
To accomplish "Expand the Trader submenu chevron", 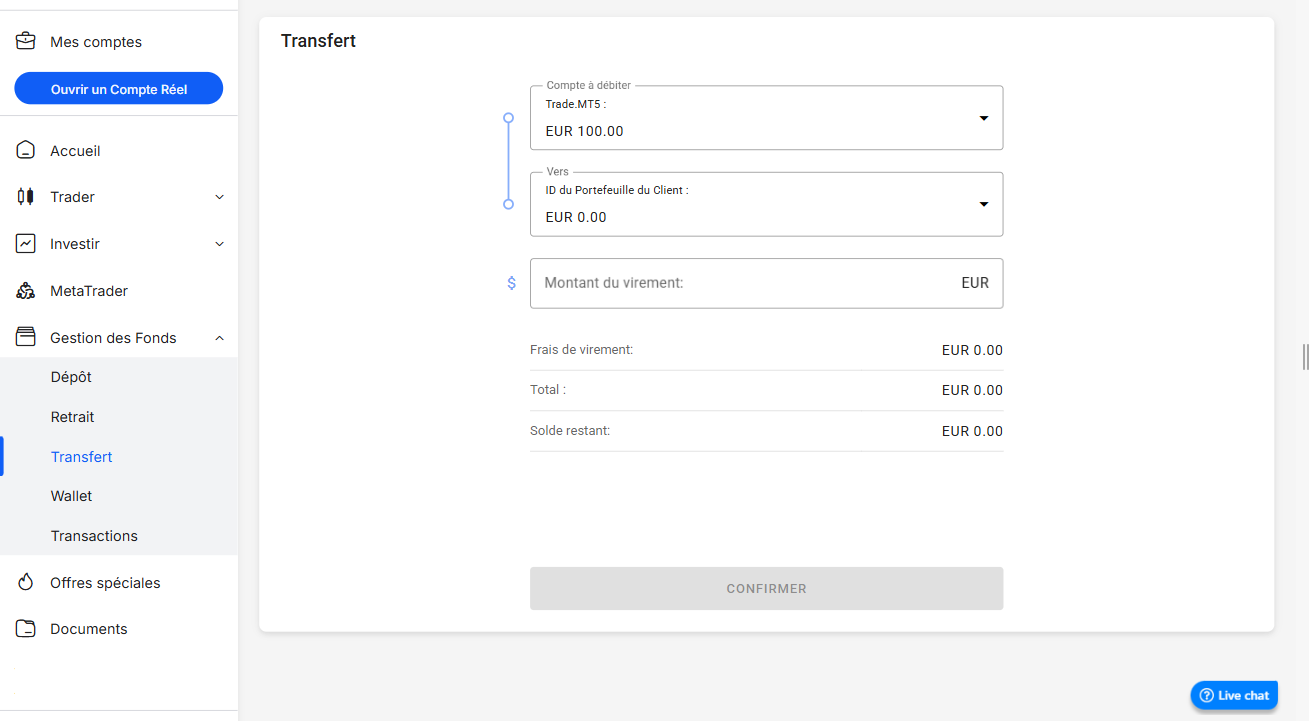I will [220, 197].
